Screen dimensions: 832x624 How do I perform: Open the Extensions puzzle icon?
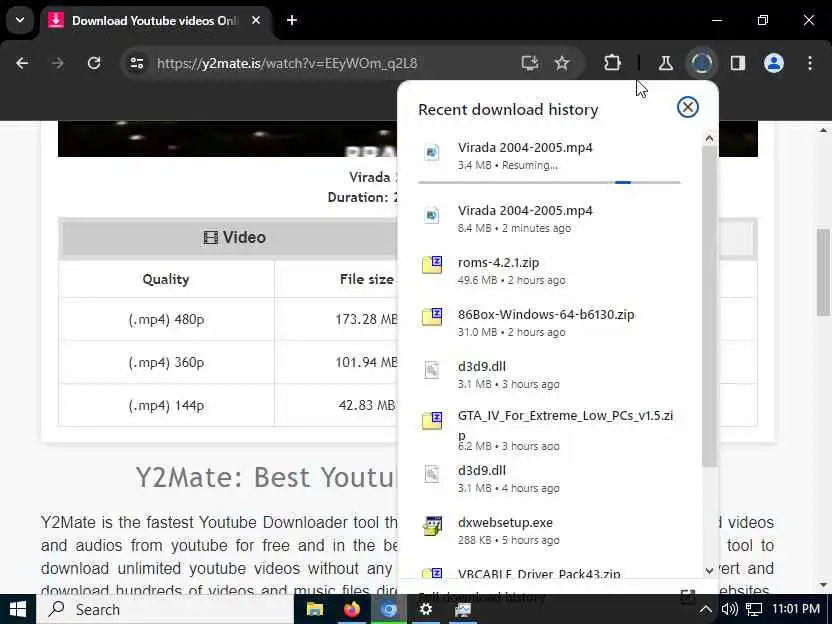pyautogui.click(x=612, y=63)
